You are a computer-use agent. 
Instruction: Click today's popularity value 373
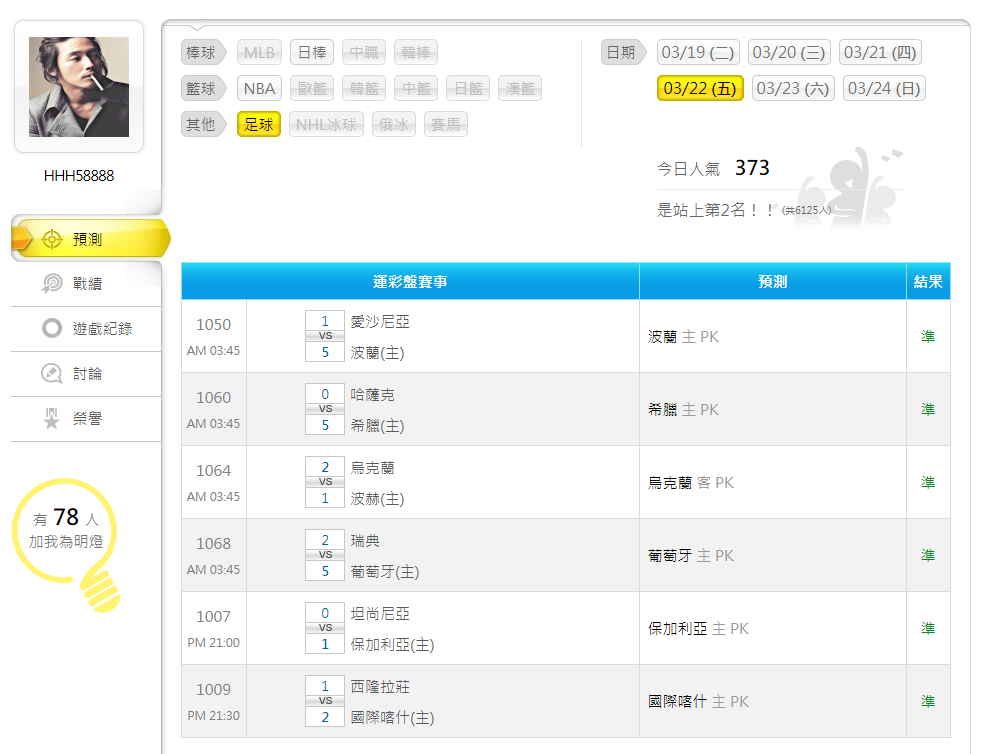[752, 168]
